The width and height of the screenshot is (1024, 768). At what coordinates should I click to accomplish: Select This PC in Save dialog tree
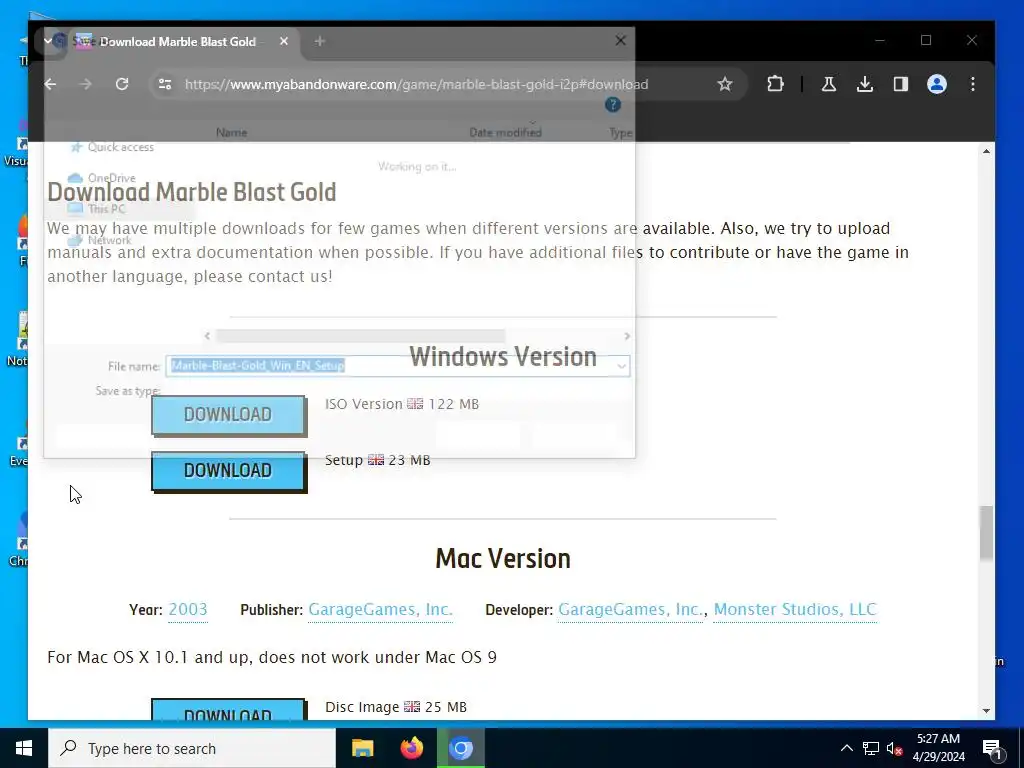(106, 209)
